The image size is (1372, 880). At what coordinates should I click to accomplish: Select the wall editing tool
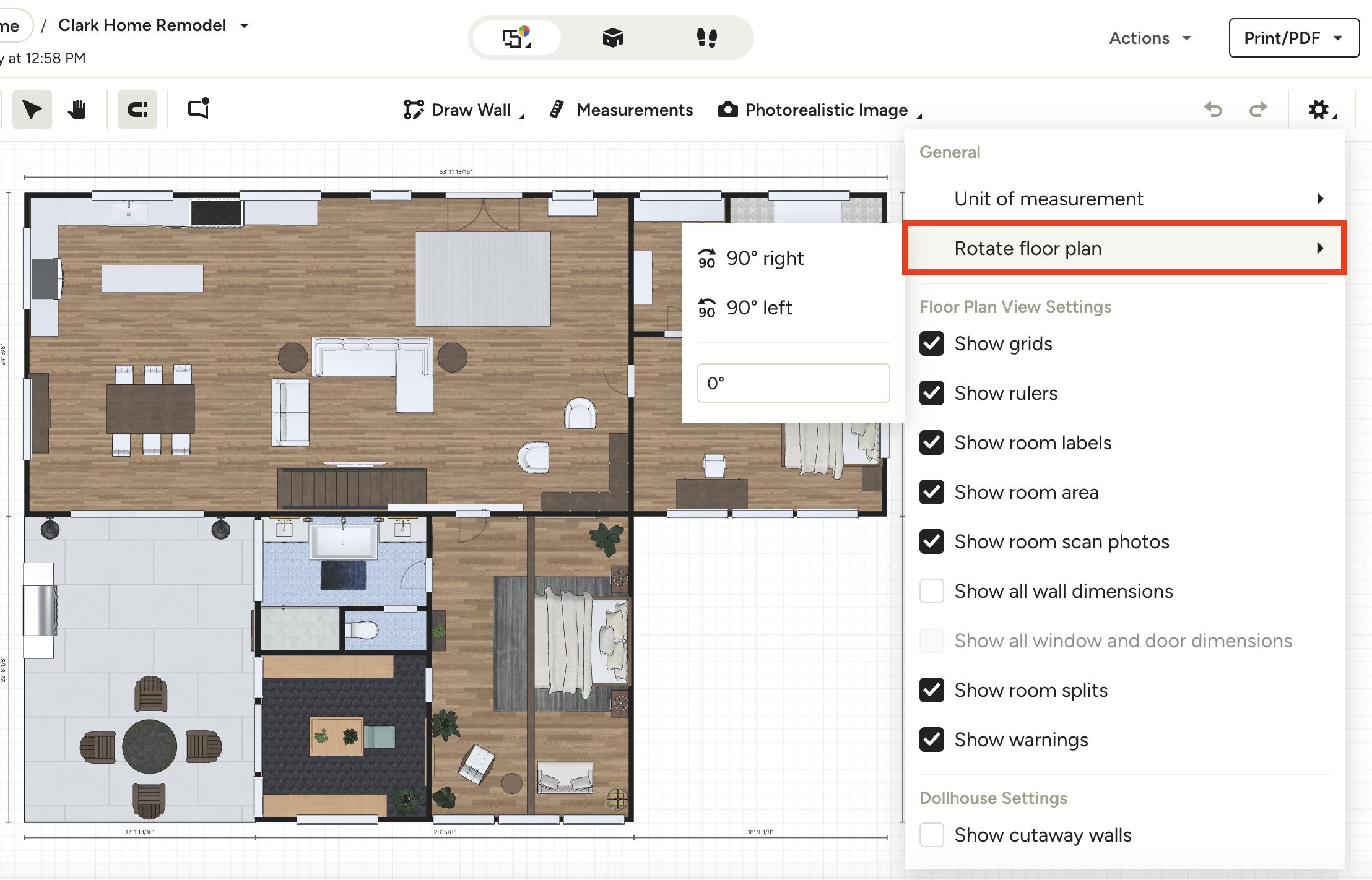(x=137, y=110)
